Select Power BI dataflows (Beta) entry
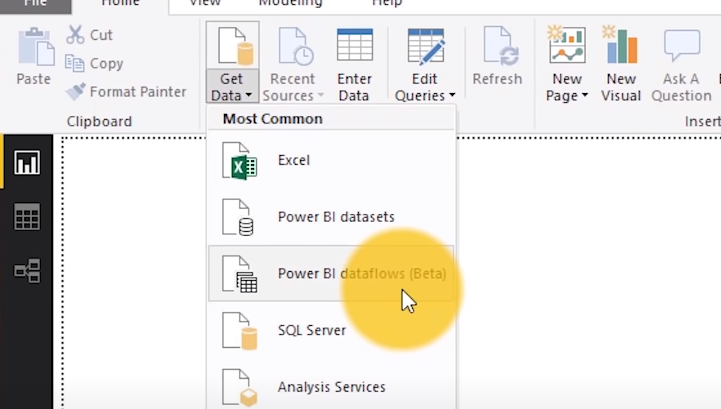Image resolution: width=721 pixels, height=409 pixels. coord(331,273)
